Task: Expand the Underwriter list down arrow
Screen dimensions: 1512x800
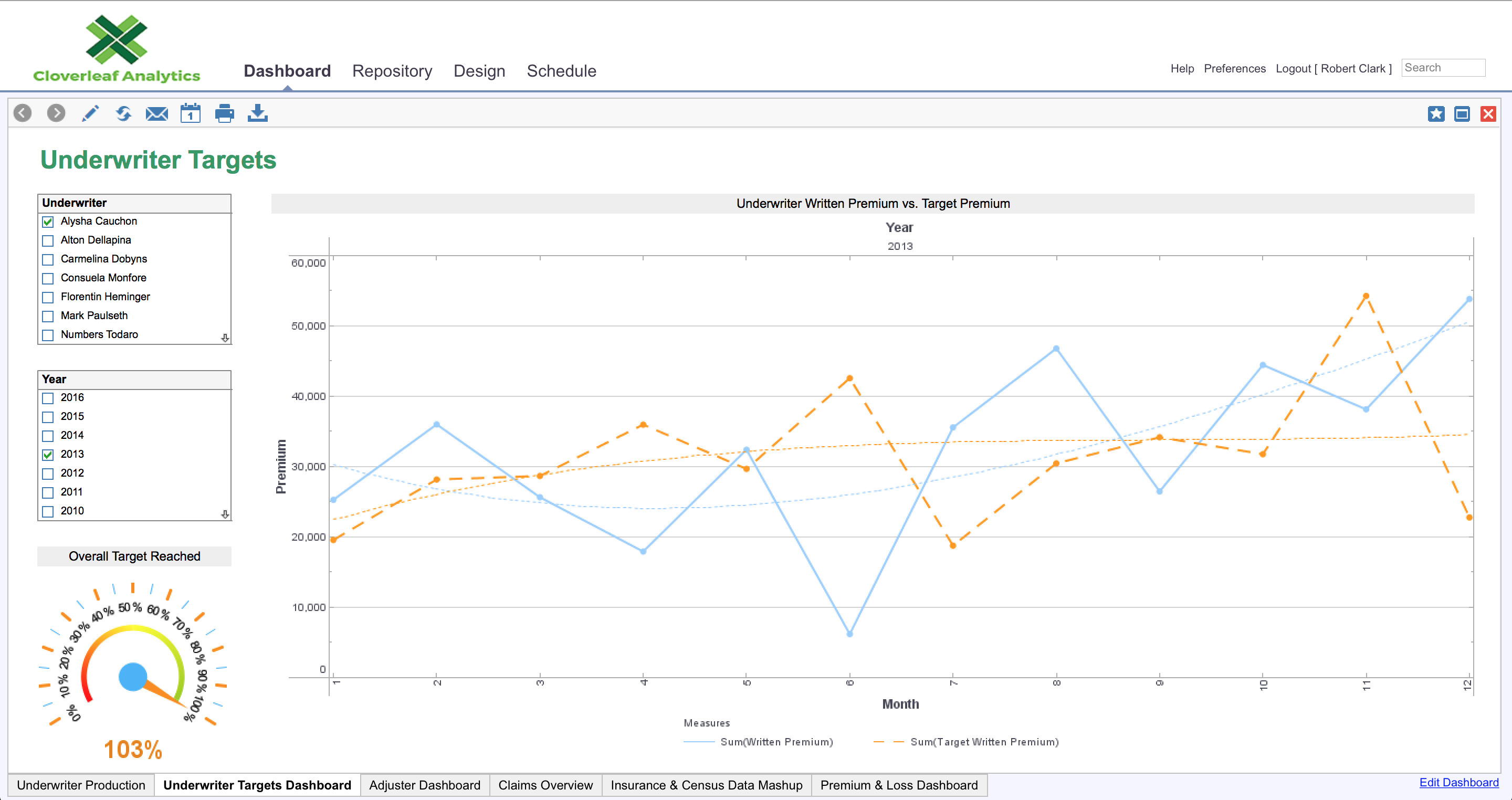Action: tap(225, 338)
